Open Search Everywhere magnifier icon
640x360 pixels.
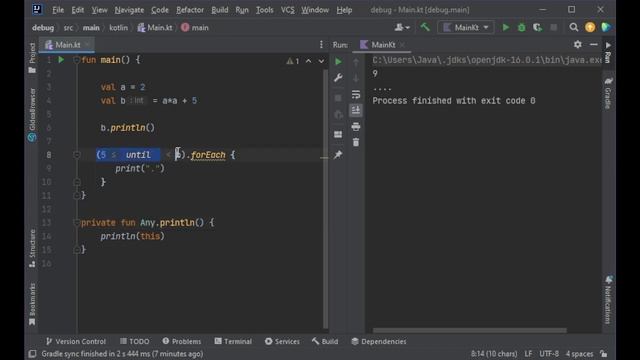573,27
